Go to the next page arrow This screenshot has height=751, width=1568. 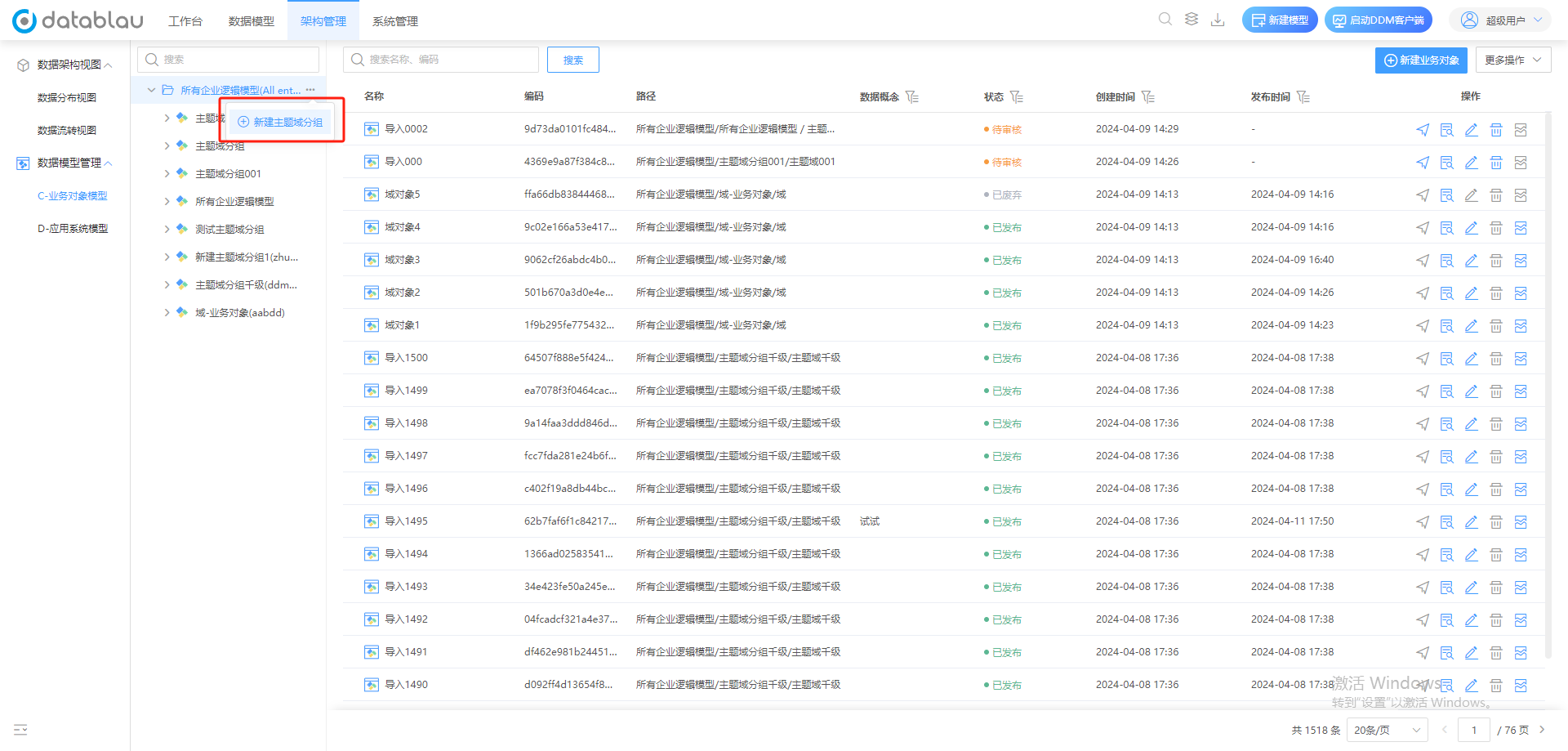1542,730
